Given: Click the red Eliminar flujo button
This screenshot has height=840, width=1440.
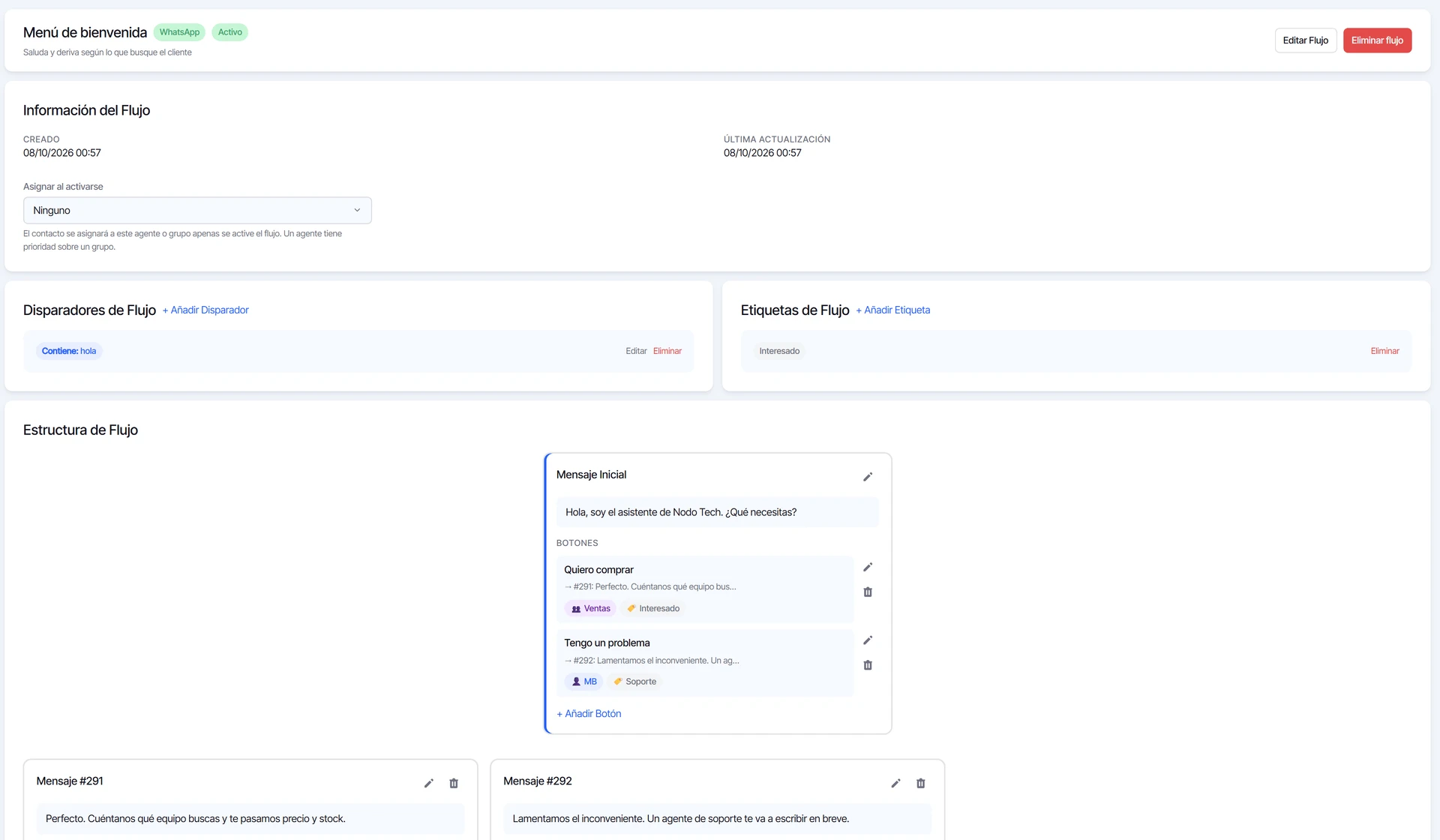Looking at the screenshot, I should point(1378,40).
